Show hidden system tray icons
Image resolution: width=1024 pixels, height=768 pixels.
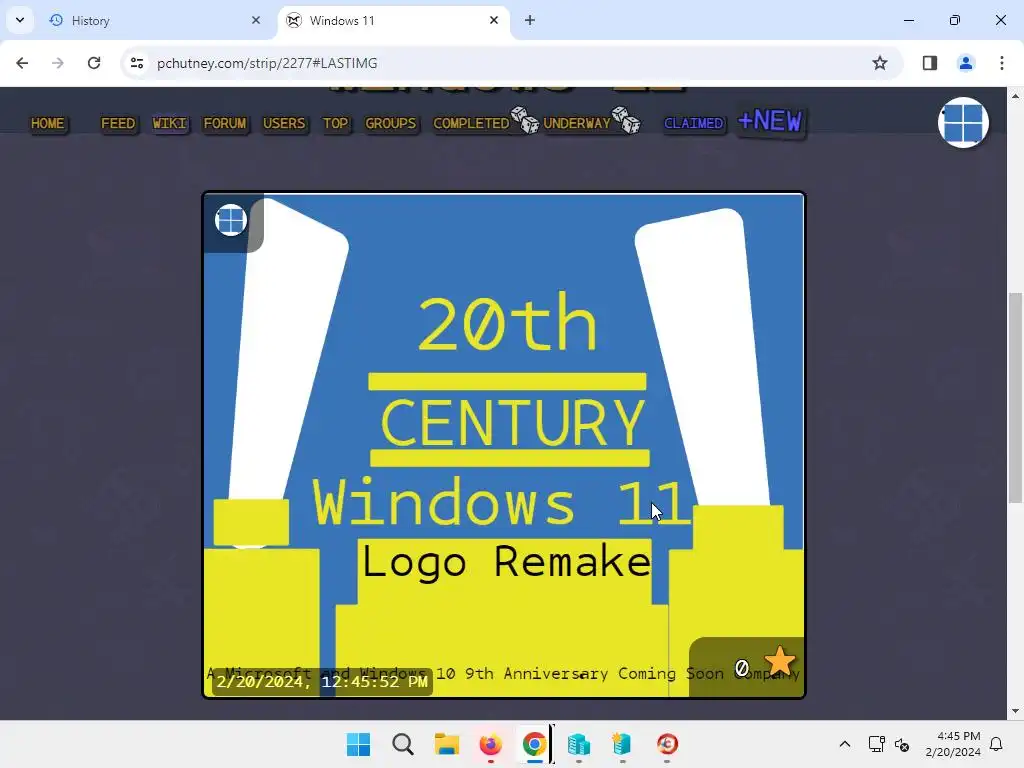[844, 744]
